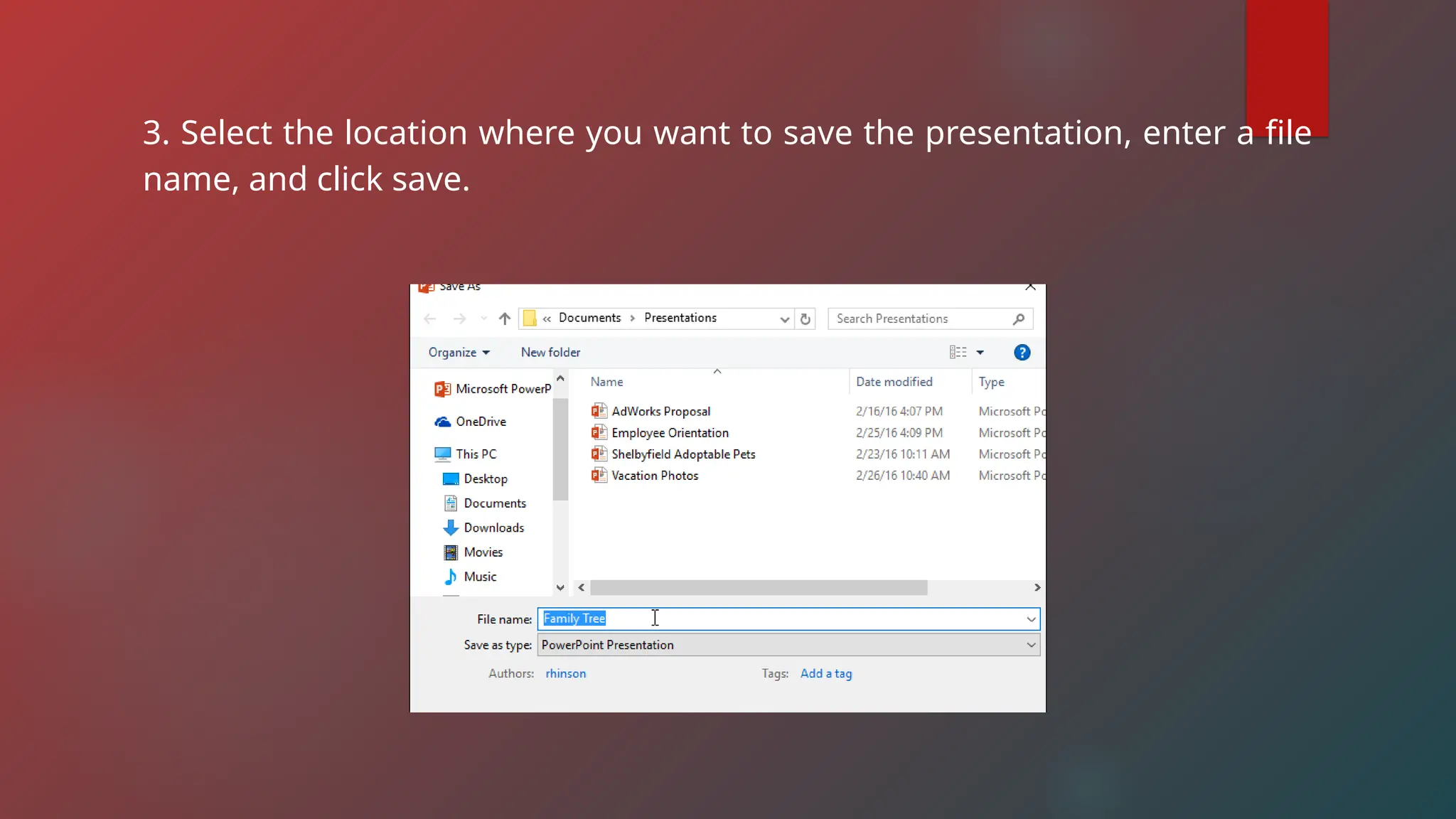Click the folder icon in address bar
The width and height of the screenshot is (1456, 819).
530,318
